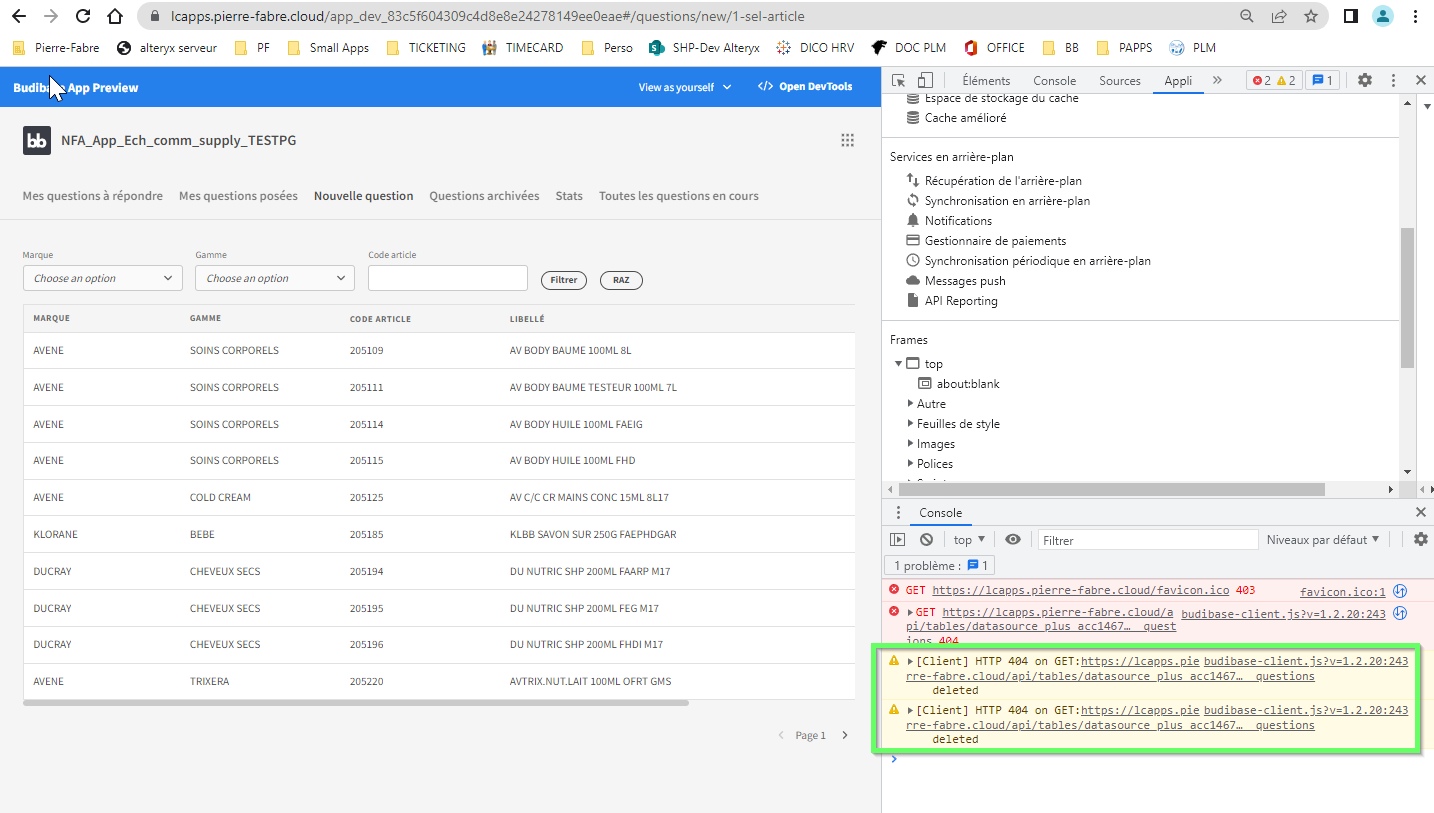This screenshot has width=1434, height=813.
Task: Open the Chrome three-dot menu
Action: click(x=1416, y=16)
